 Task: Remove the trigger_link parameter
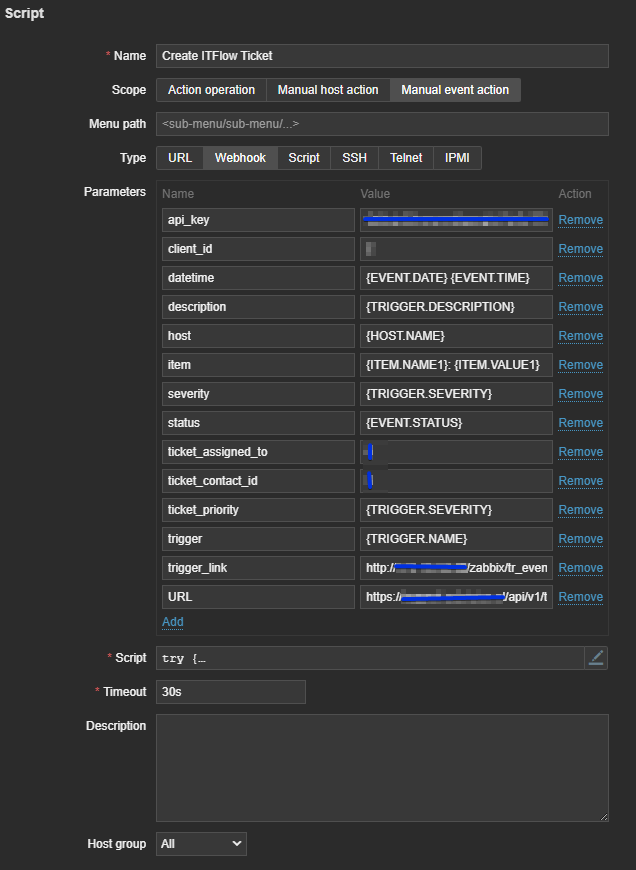[581, 568]
